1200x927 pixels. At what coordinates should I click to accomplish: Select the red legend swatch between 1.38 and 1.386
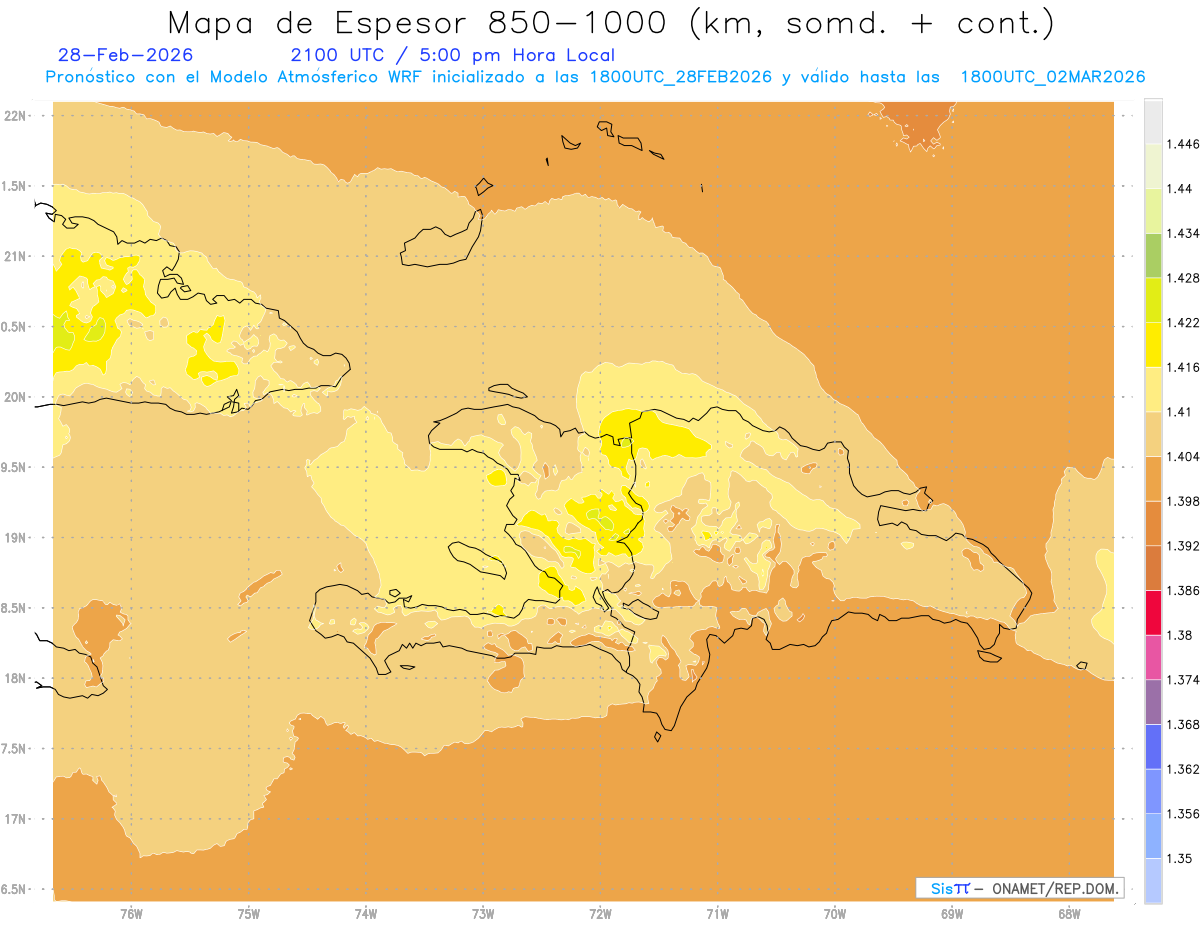coord(1153,613)
